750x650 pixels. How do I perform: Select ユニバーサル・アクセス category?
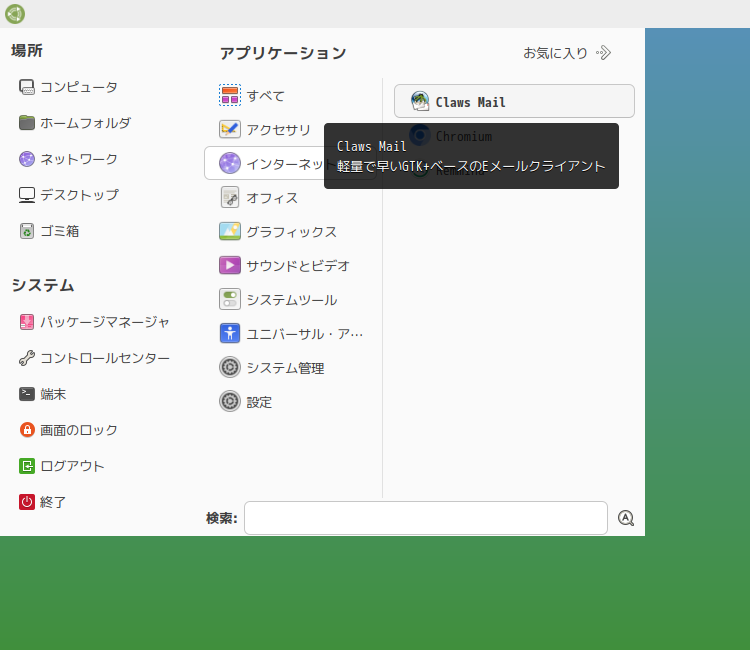(x=290, y=333)
